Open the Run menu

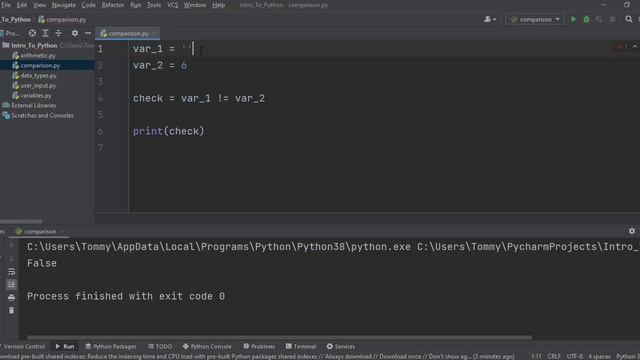[x=136, y=5]
